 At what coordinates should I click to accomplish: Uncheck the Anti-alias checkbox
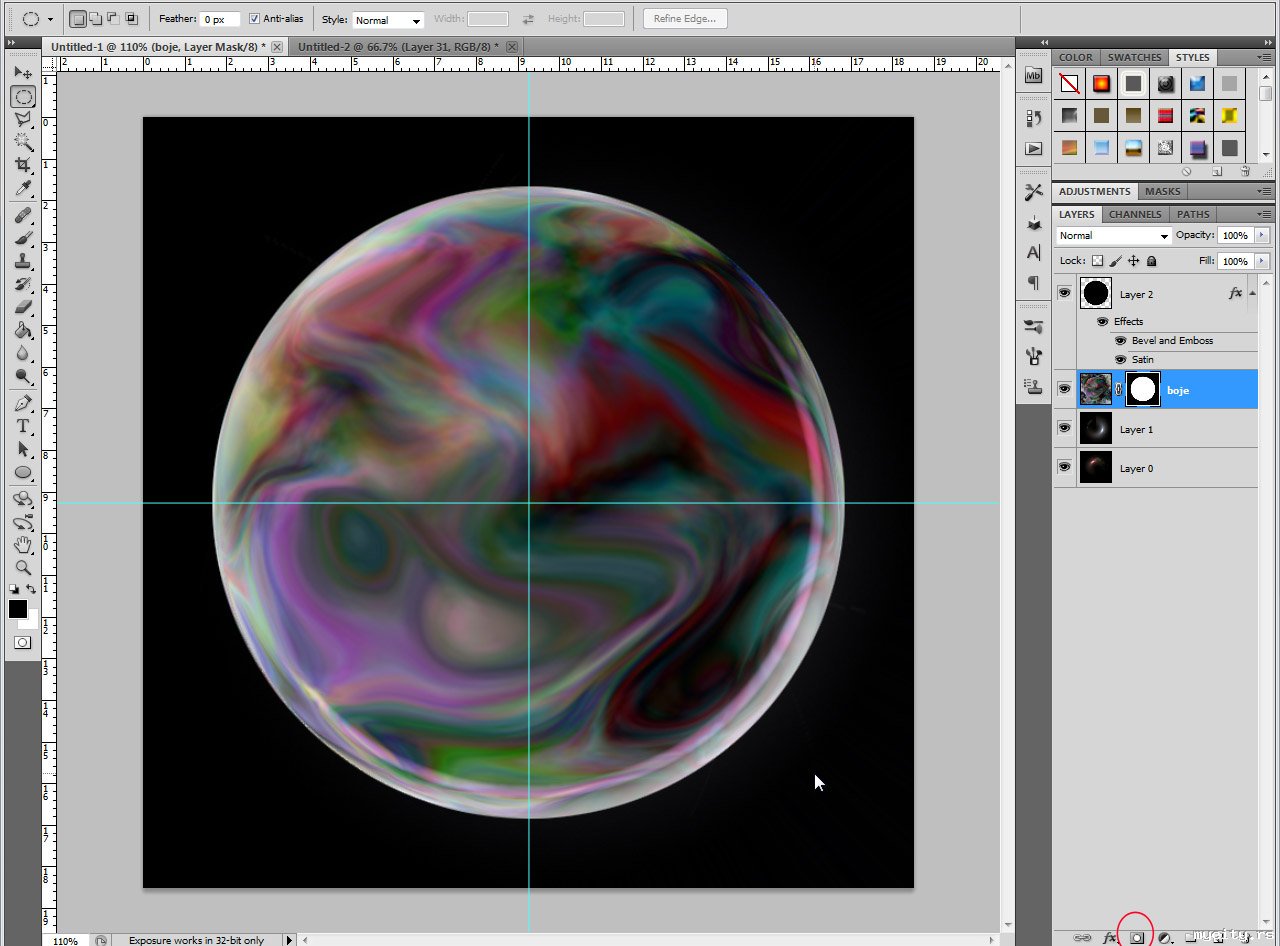coord(254,19)
